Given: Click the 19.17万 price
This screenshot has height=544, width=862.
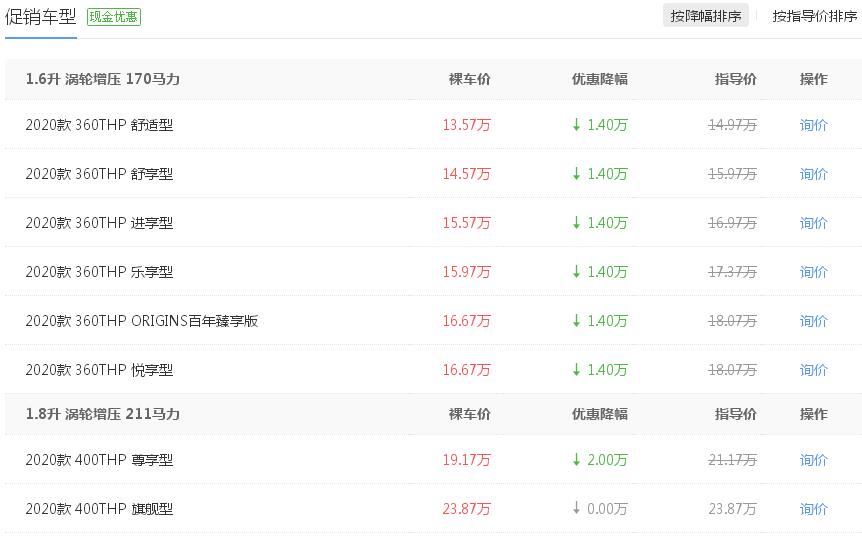Looking at the screenshot, I should [466, 460].
